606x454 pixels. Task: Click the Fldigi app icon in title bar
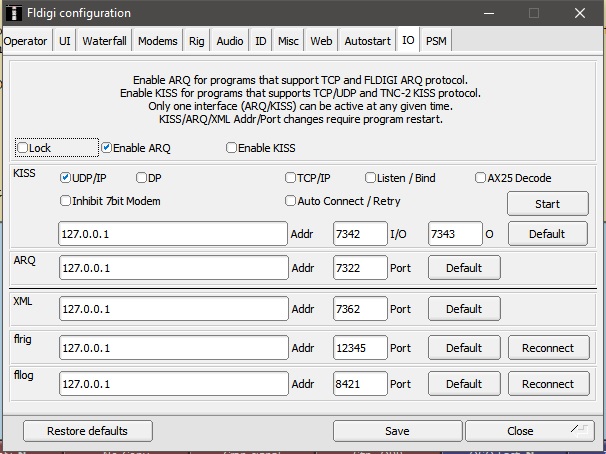14,13
